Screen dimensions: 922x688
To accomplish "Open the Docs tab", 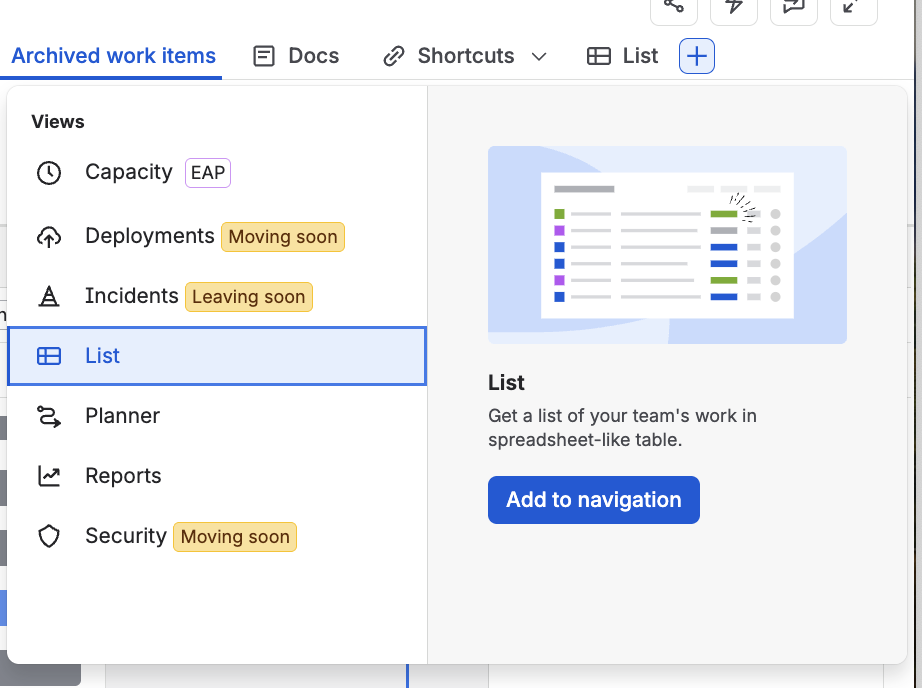I will coord(296,56).
